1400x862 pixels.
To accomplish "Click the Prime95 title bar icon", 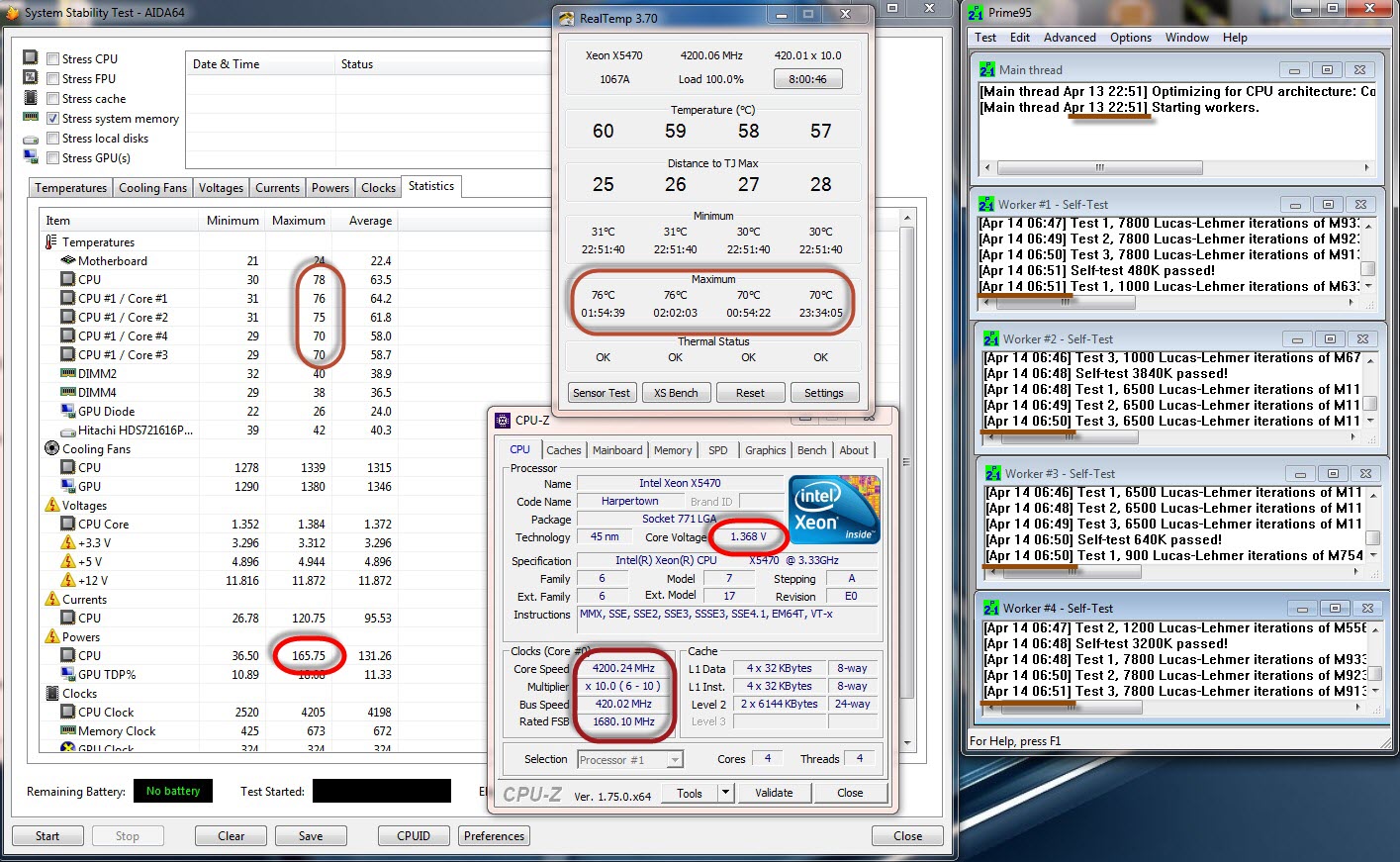I will tap(976, 13).
